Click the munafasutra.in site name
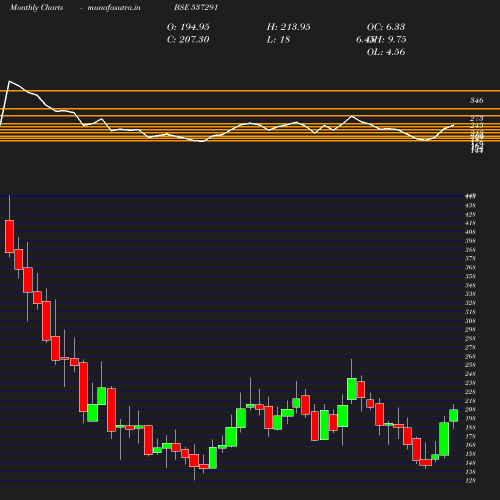The height and width of the screenshot is (500, 500). point(114,8)
